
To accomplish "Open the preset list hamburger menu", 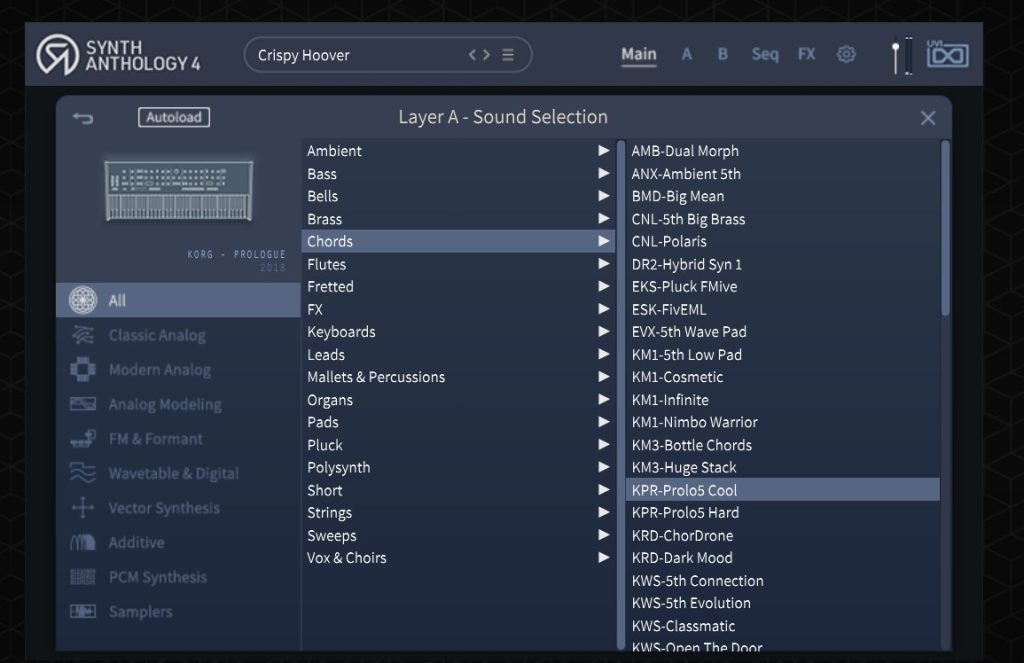I will [508, 55].
